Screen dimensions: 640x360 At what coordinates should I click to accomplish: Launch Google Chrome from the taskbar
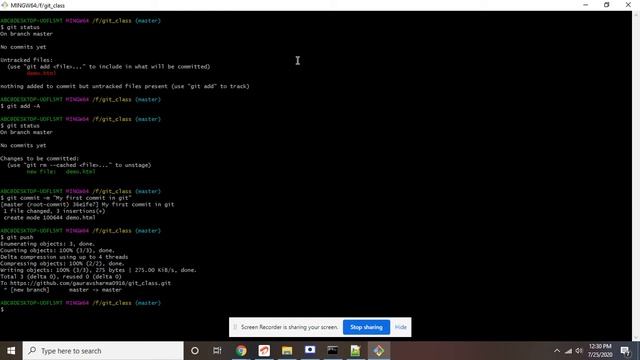tap(241, 351)
